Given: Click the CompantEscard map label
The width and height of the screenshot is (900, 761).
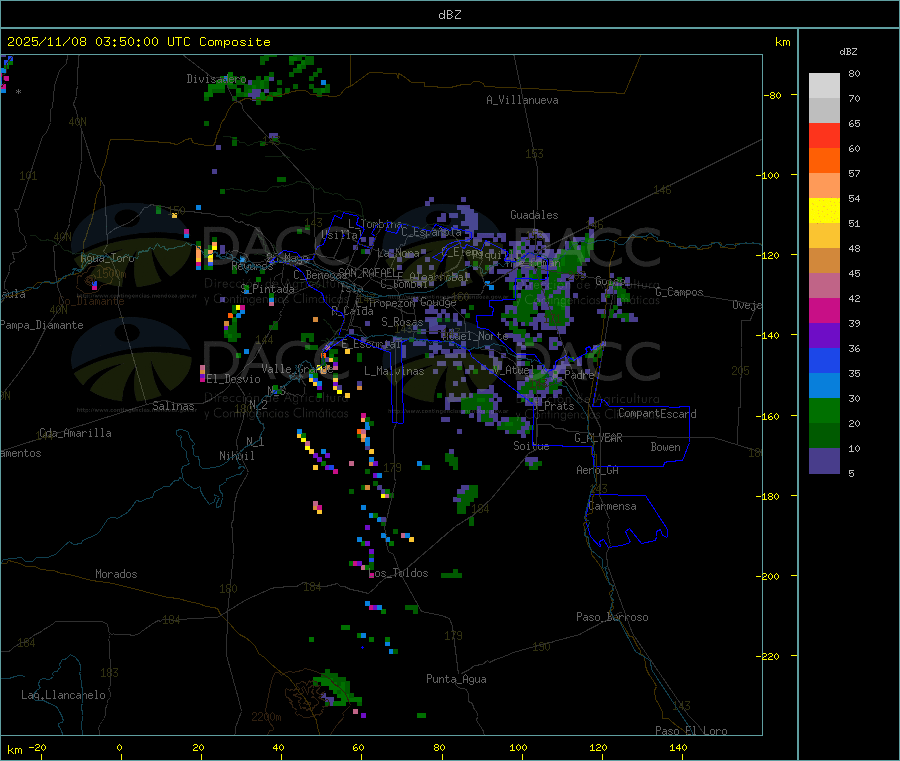Looking at the screenshot, I should [657, 414].
